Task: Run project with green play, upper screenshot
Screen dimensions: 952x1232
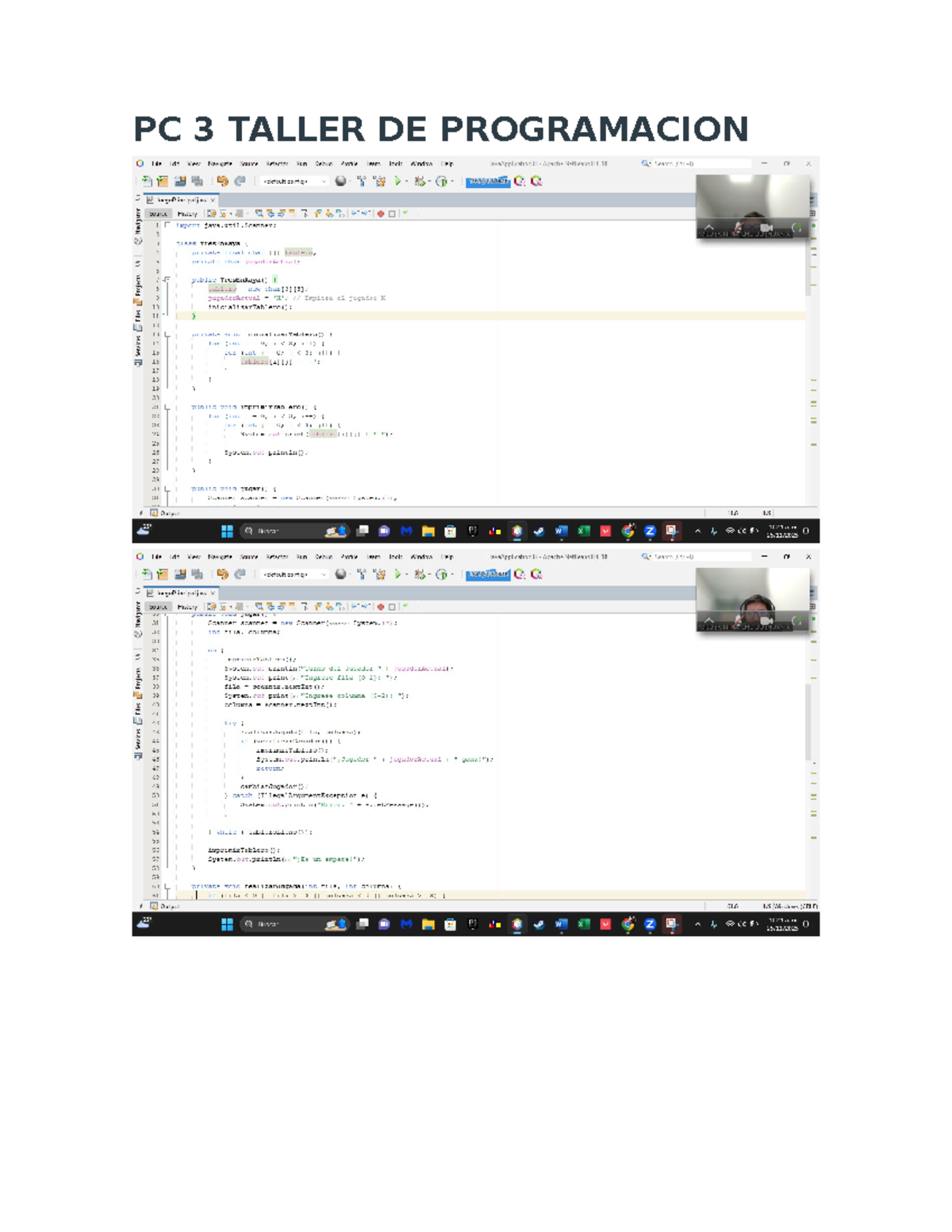Action: pyautogui.click(x=398, y=182)
